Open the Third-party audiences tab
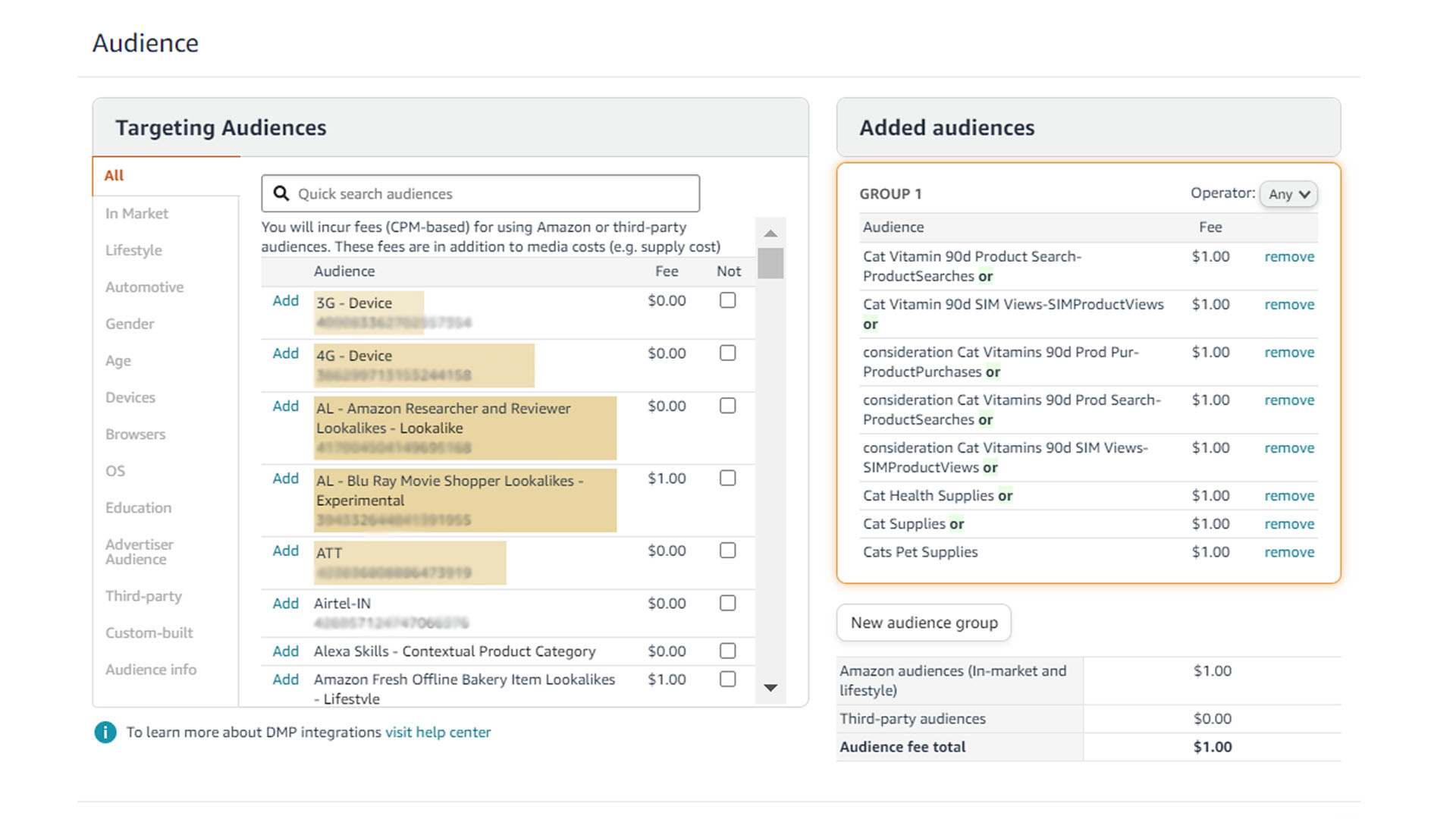 coord(143,596)
